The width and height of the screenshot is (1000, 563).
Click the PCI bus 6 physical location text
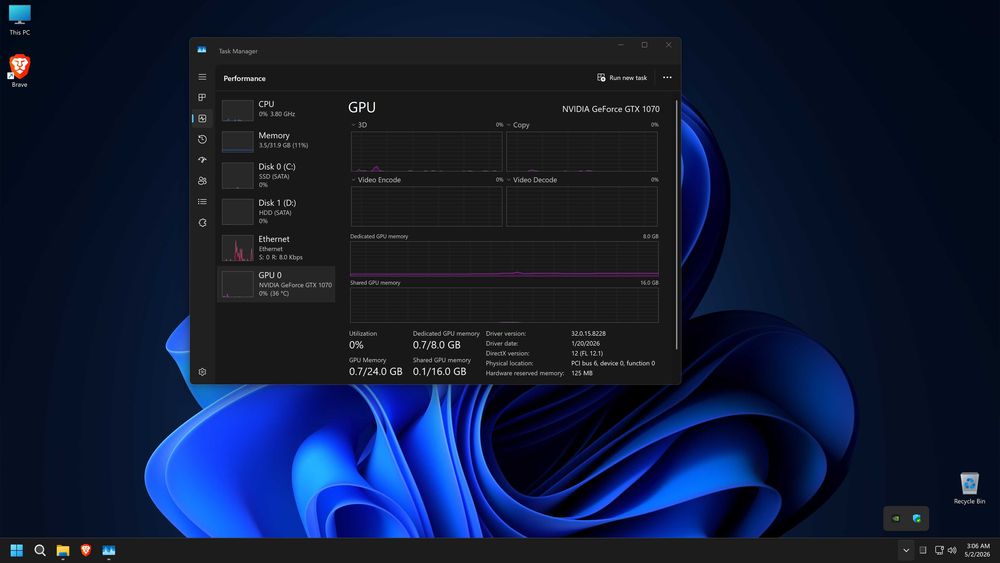613,363
